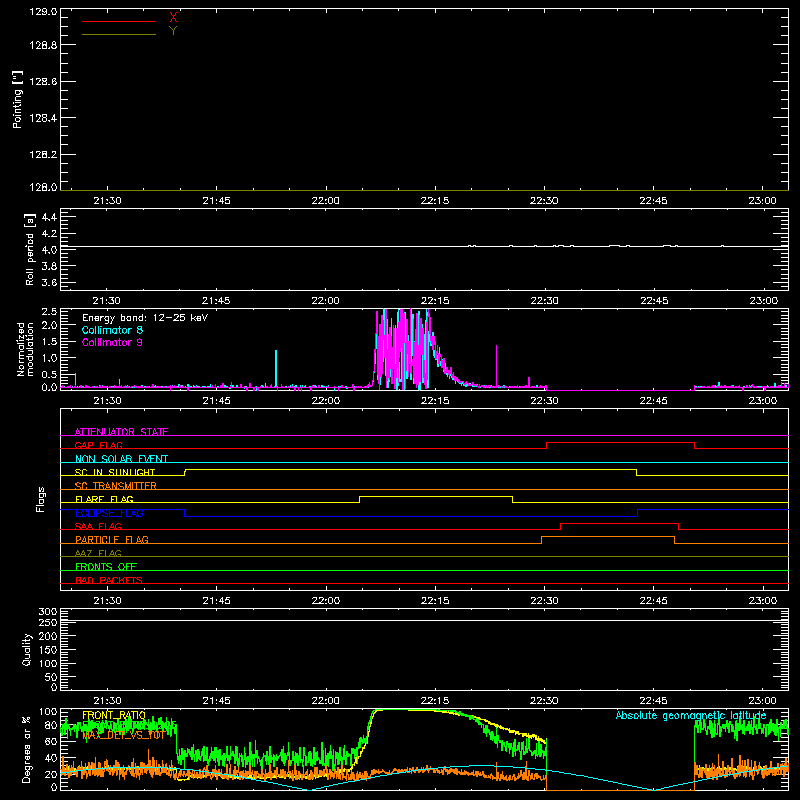Click the raised GAP_FLAG step segment
The image size is (800, 800).
pyautogui.click(x=620, y=442)
